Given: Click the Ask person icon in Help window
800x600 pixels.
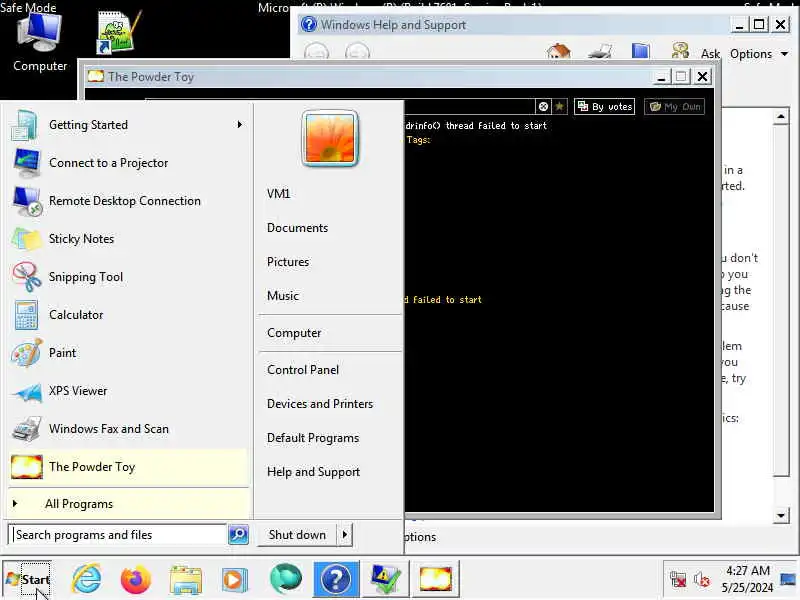Looking at the screenshot, I should pyautogui.click(x=681, y=51).
